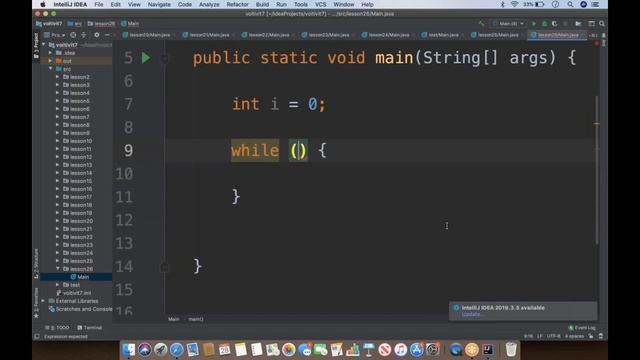The height and width of the screenshot is (360, 640).
Task: Open Project panel gear settings
Action: (97, 35)
